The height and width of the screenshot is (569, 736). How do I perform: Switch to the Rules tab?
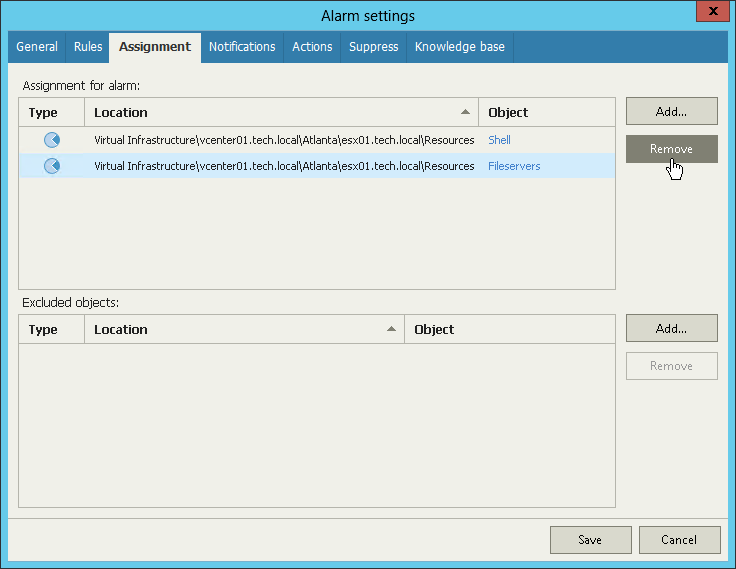click(88, 47)
